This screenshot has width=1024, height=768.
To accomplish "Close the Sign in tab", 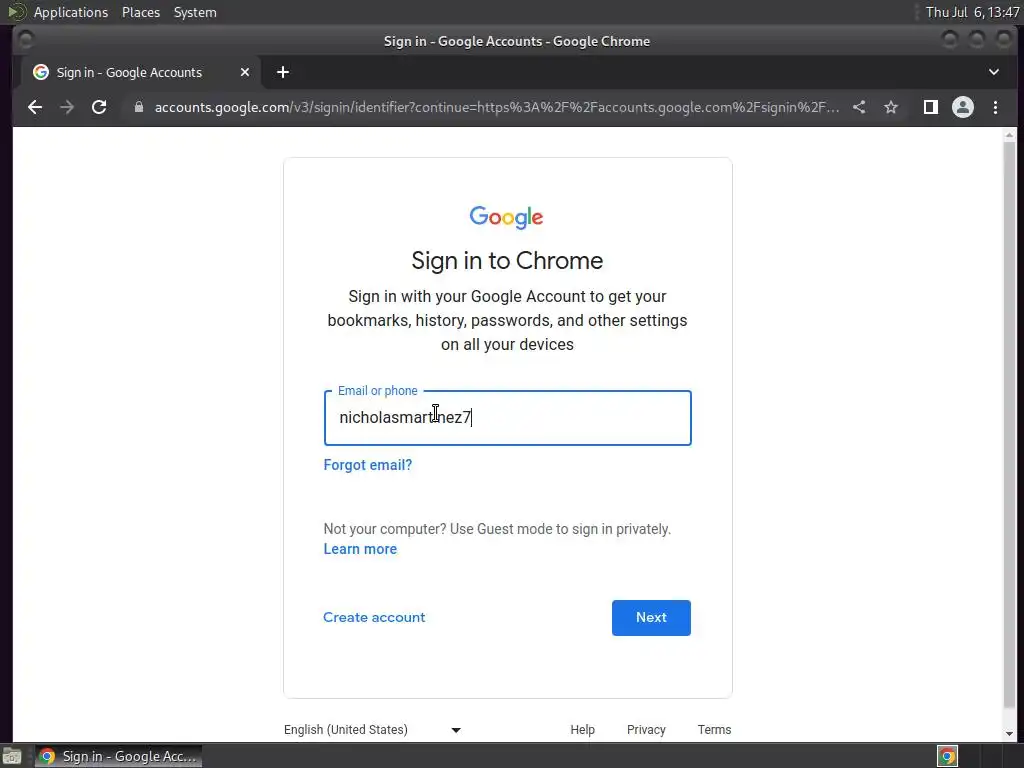I will coord(245,72).
